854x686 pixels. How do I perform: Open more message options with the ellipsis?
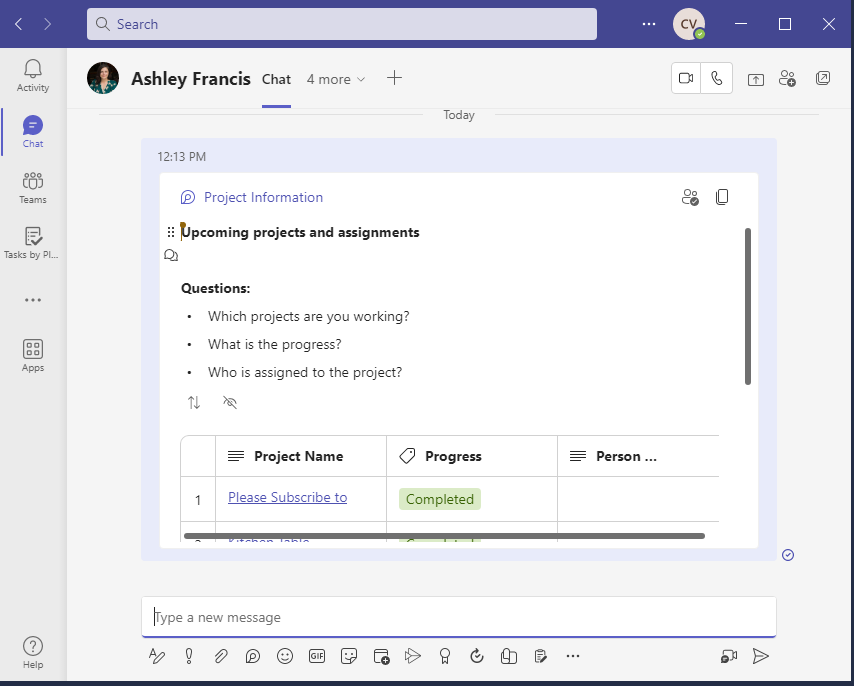(x=573, y=656)
